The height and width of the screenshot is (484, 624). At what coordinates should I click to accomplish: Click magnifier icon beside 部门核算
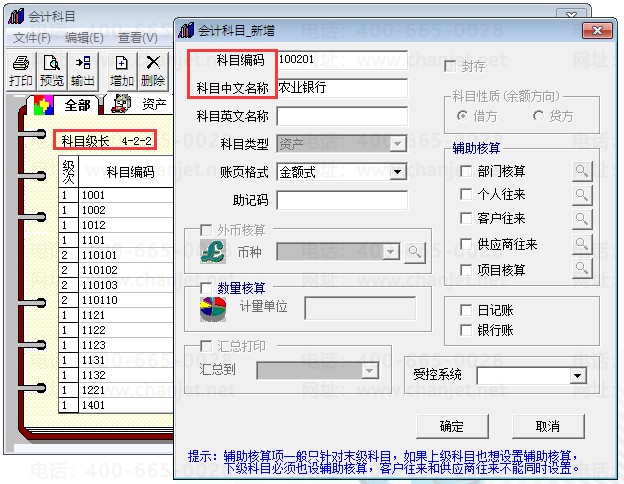coord(582,171)
